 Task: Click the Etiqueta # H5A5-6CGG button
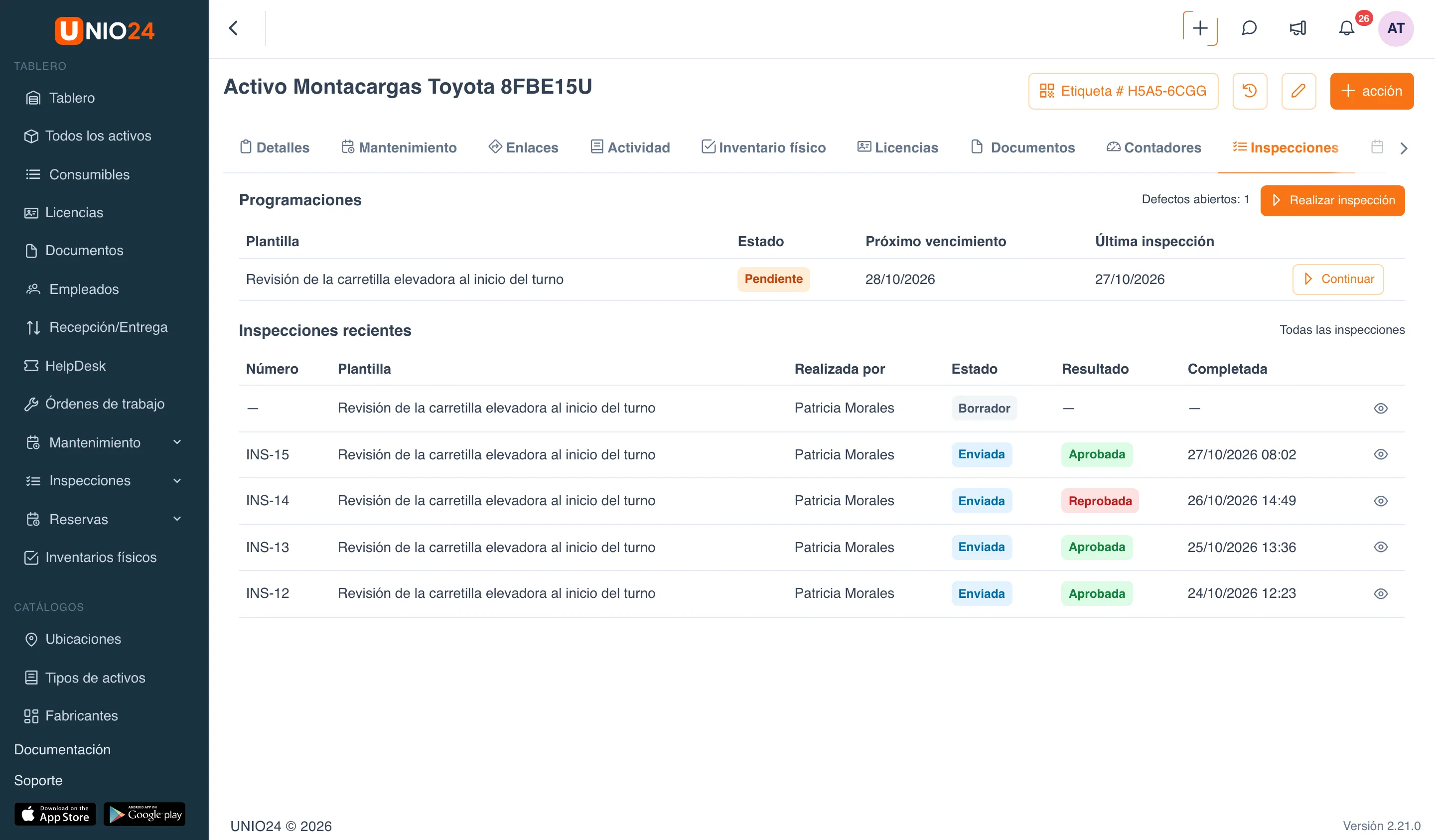pyautogui.click(x=1123, y=91)
